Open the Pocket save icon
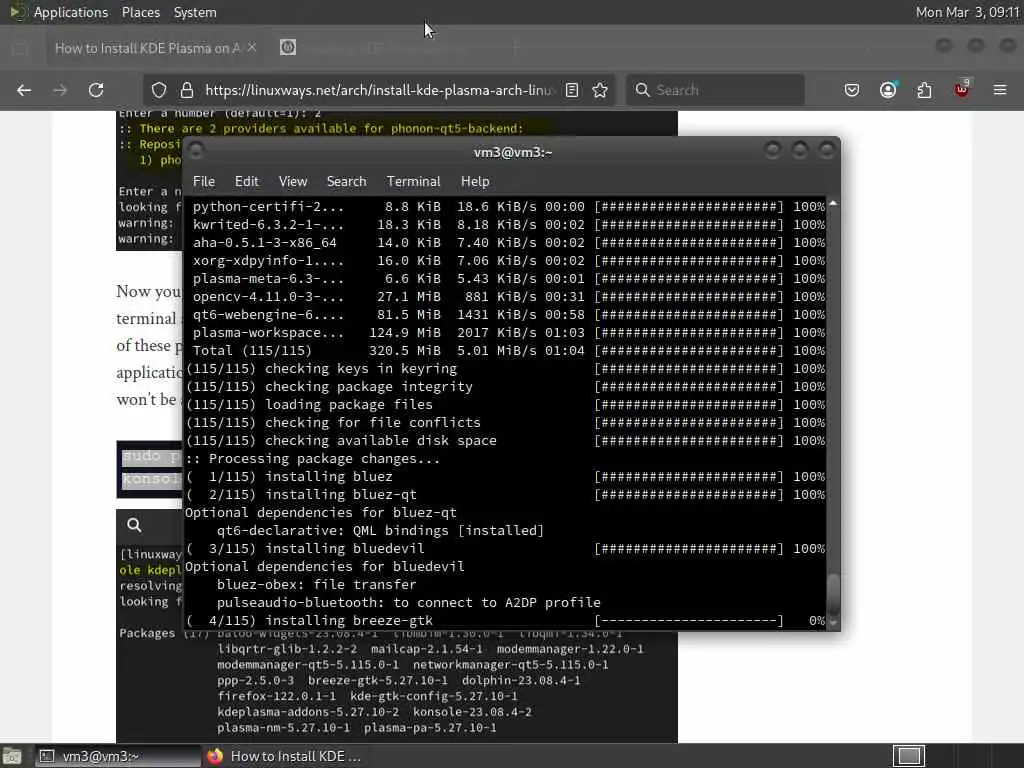The height and width of the screenshot is (768, 1024). pyautogui.click(x=852, y=90)
